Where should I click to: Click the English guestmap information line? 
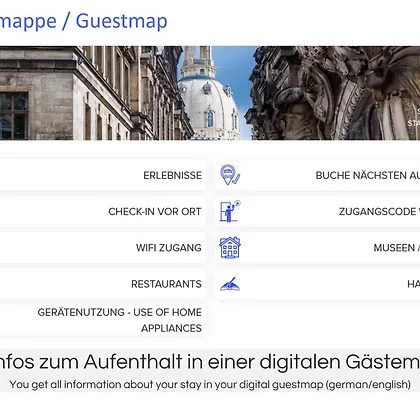210,384
